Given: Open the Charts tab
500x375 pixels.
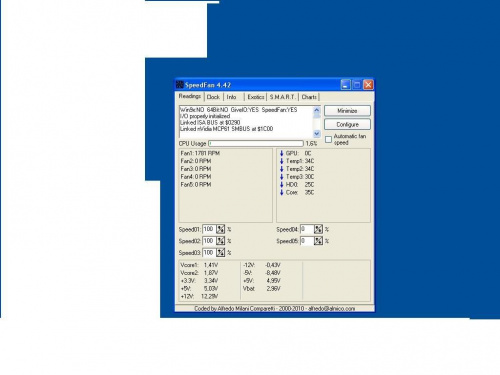Looking at the screenshot, I should tap(309, 97).
